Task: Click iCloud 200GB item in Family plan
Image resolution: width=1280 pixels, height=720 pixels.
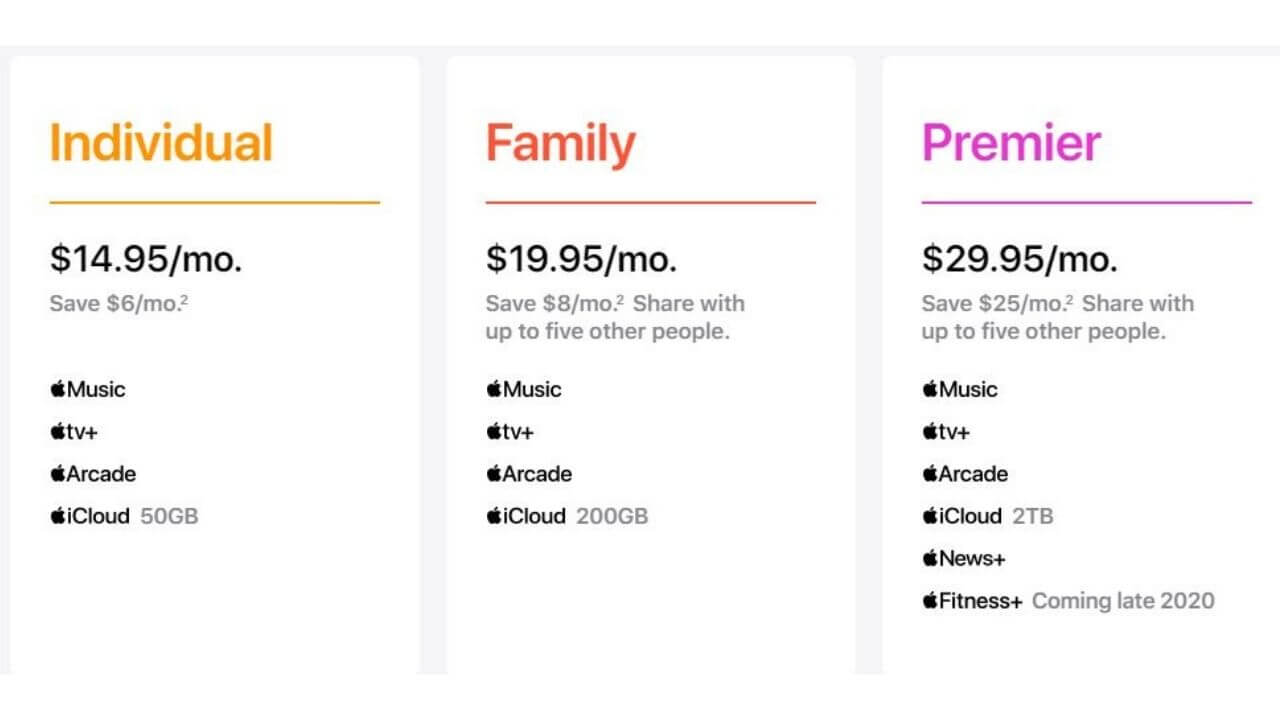Action: pos(567,516)
